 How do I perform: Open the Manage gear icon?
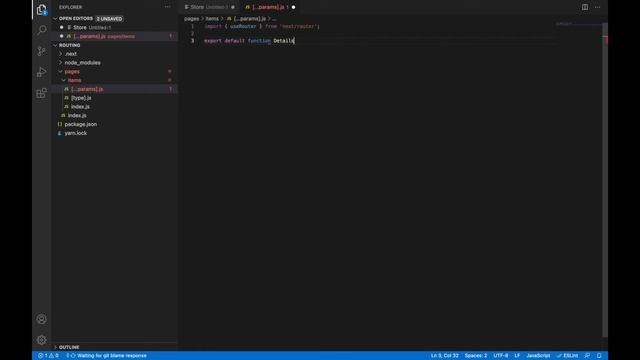tap(41, 340)
